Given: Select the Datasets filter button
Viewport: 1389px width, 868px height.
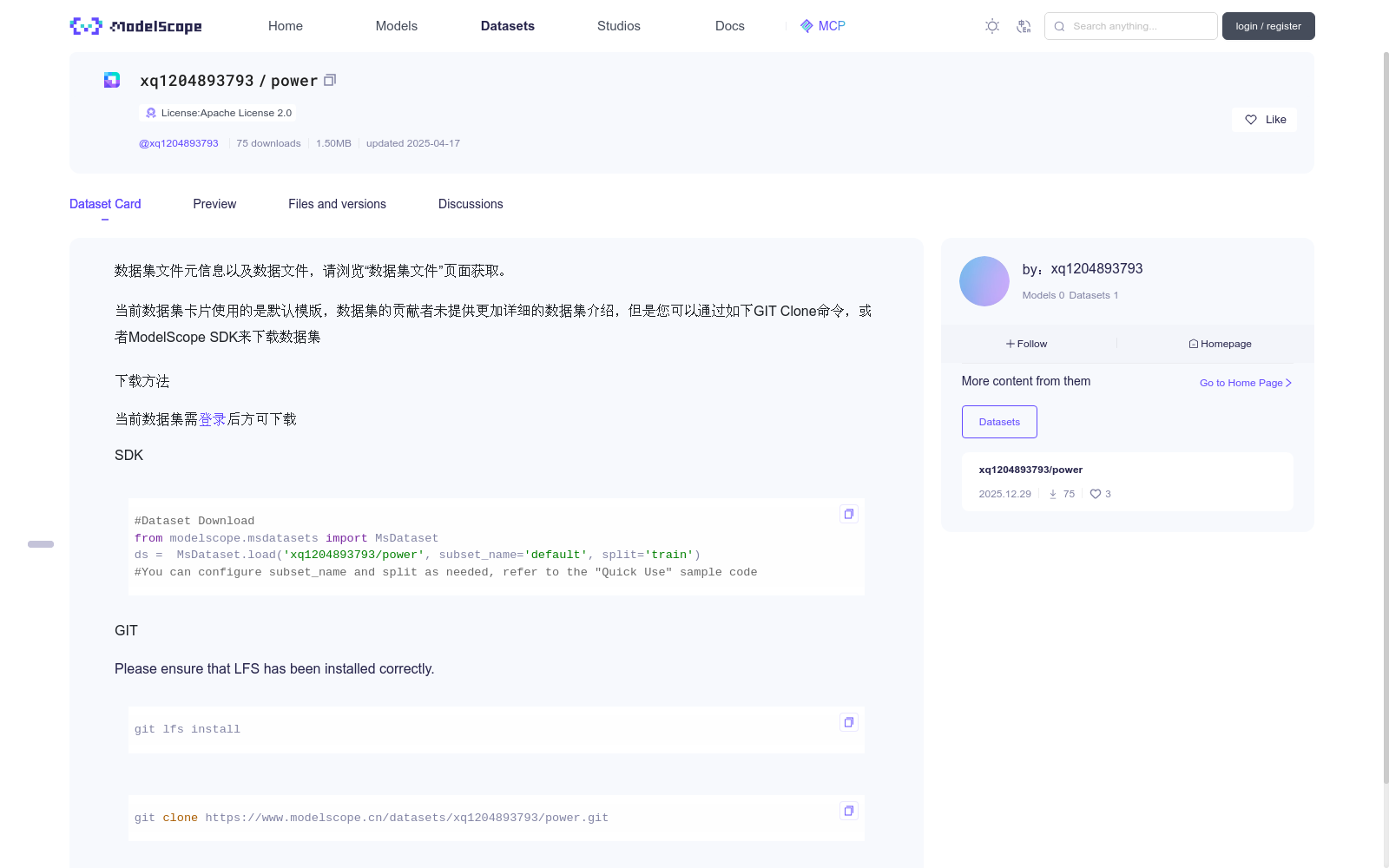Looking at the screenshot, I should [999, 422].
